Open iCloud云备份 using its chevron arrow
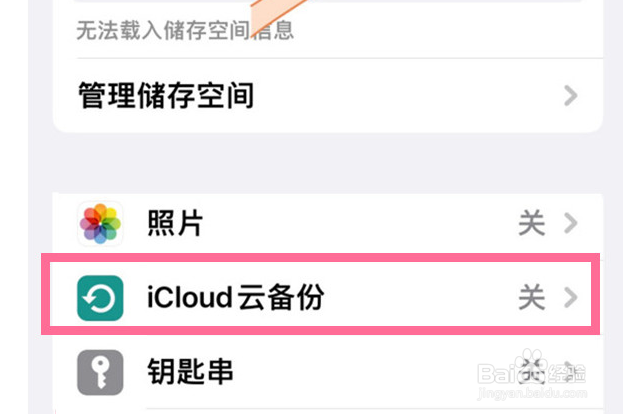 571,297
